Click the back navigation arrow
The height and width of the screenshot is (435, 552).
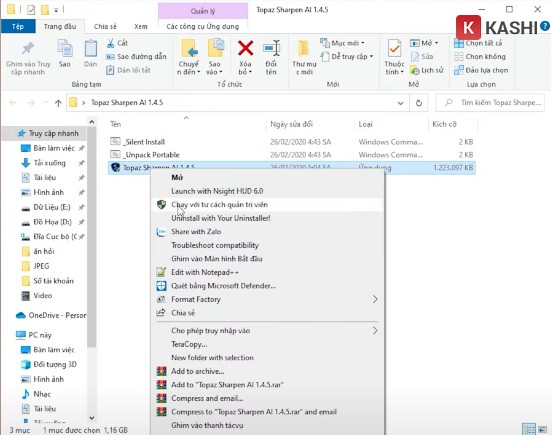(x=13, y=103)
